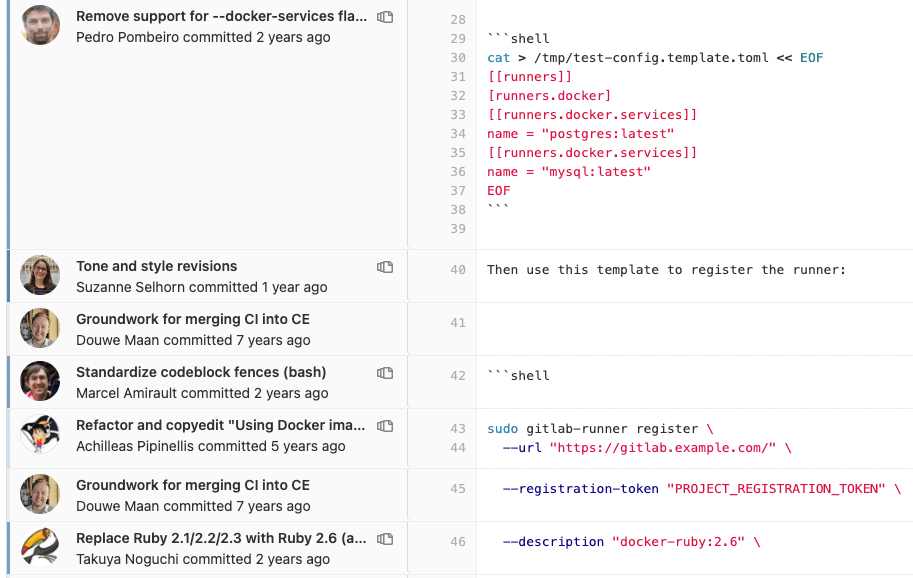This screenshot has width=913, height=578.
Task: Select Achilleas Pipinellis's avatar
Action: [x=40, y=434]
